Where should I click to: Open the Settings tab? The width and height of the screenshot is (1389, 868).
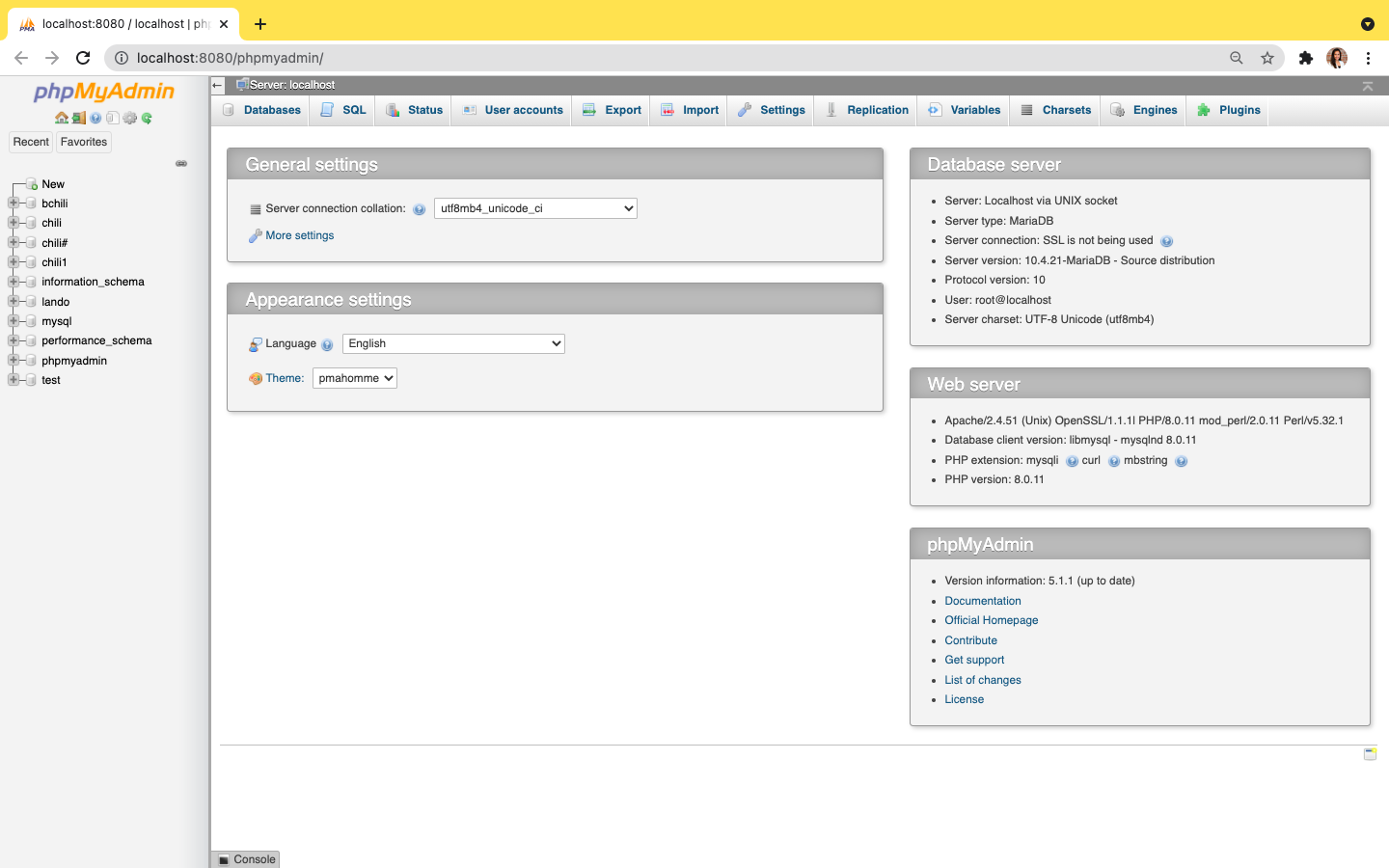pos(771,110)
